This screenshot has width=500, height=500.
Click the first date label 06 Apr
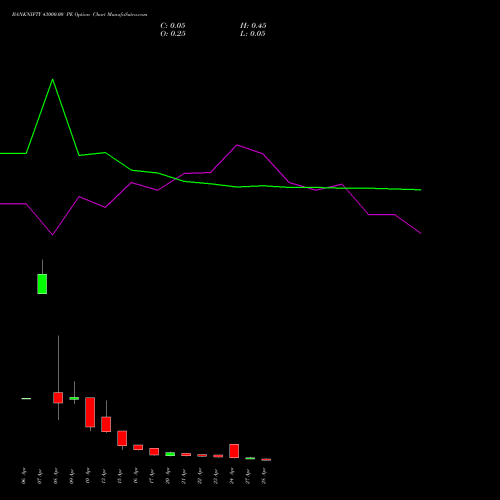[24, 476]
